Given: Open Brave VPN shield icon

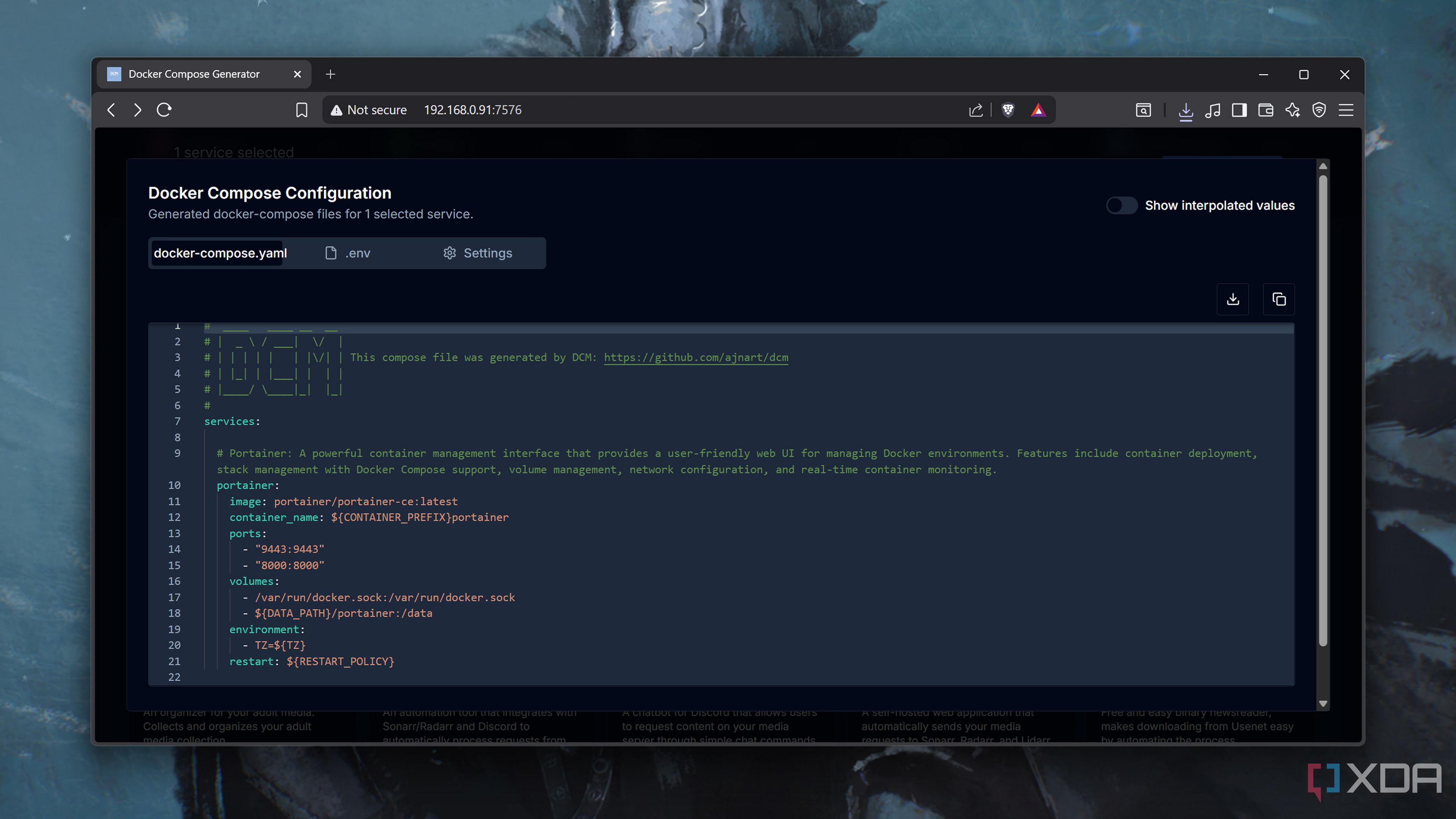Looking at the screenshot, I should pos(1319,110).
